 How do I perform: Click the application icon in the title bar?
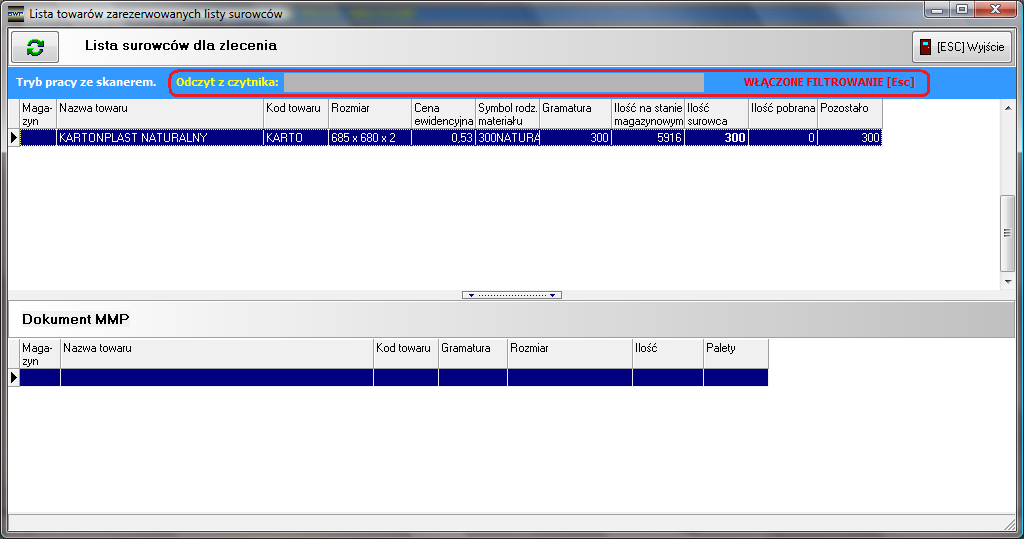coord(15,14)
